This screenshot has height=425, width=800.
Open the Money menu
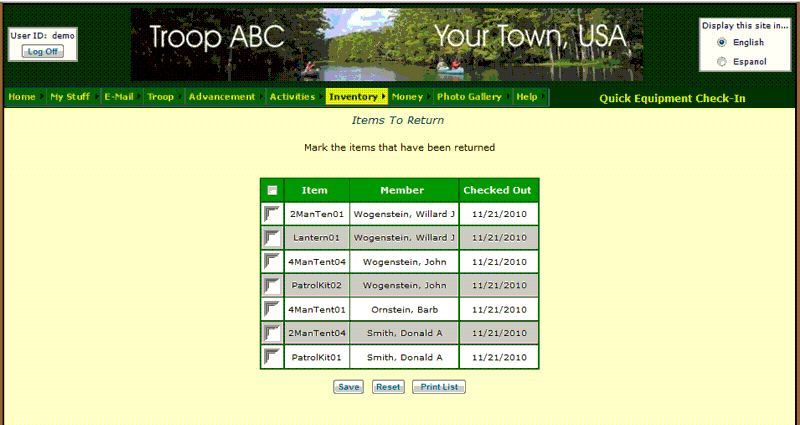(x=411, y=96)
